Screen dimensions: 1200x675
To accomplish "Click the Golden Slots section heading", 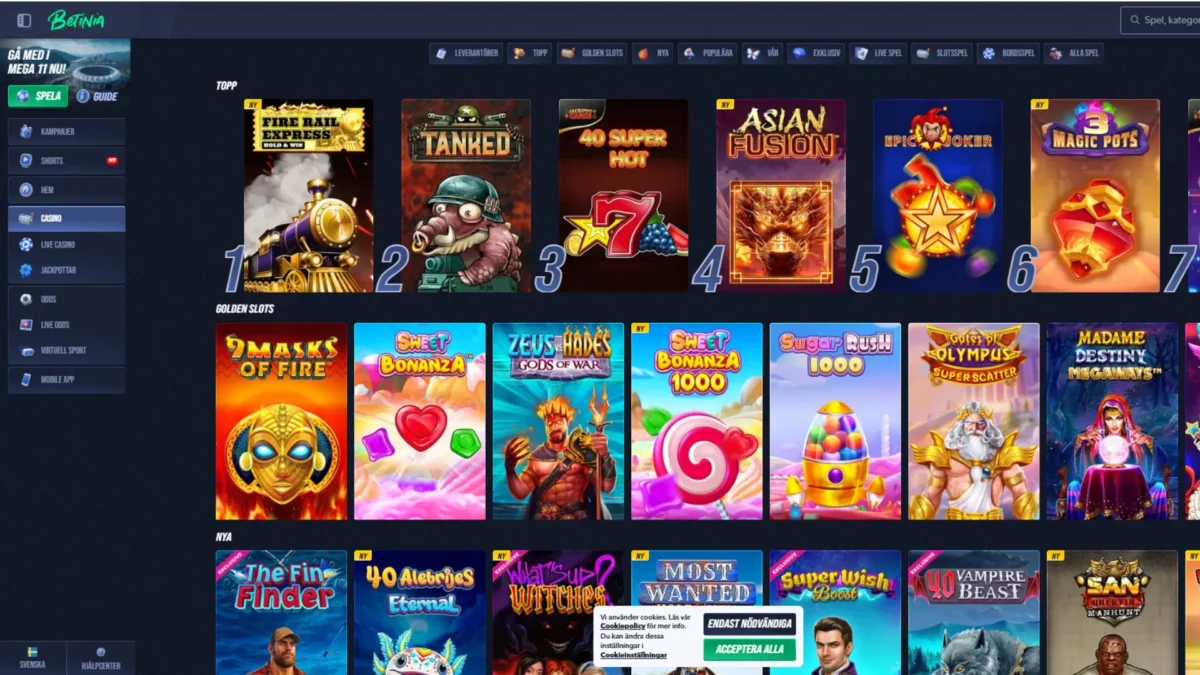I will point(245,309).
